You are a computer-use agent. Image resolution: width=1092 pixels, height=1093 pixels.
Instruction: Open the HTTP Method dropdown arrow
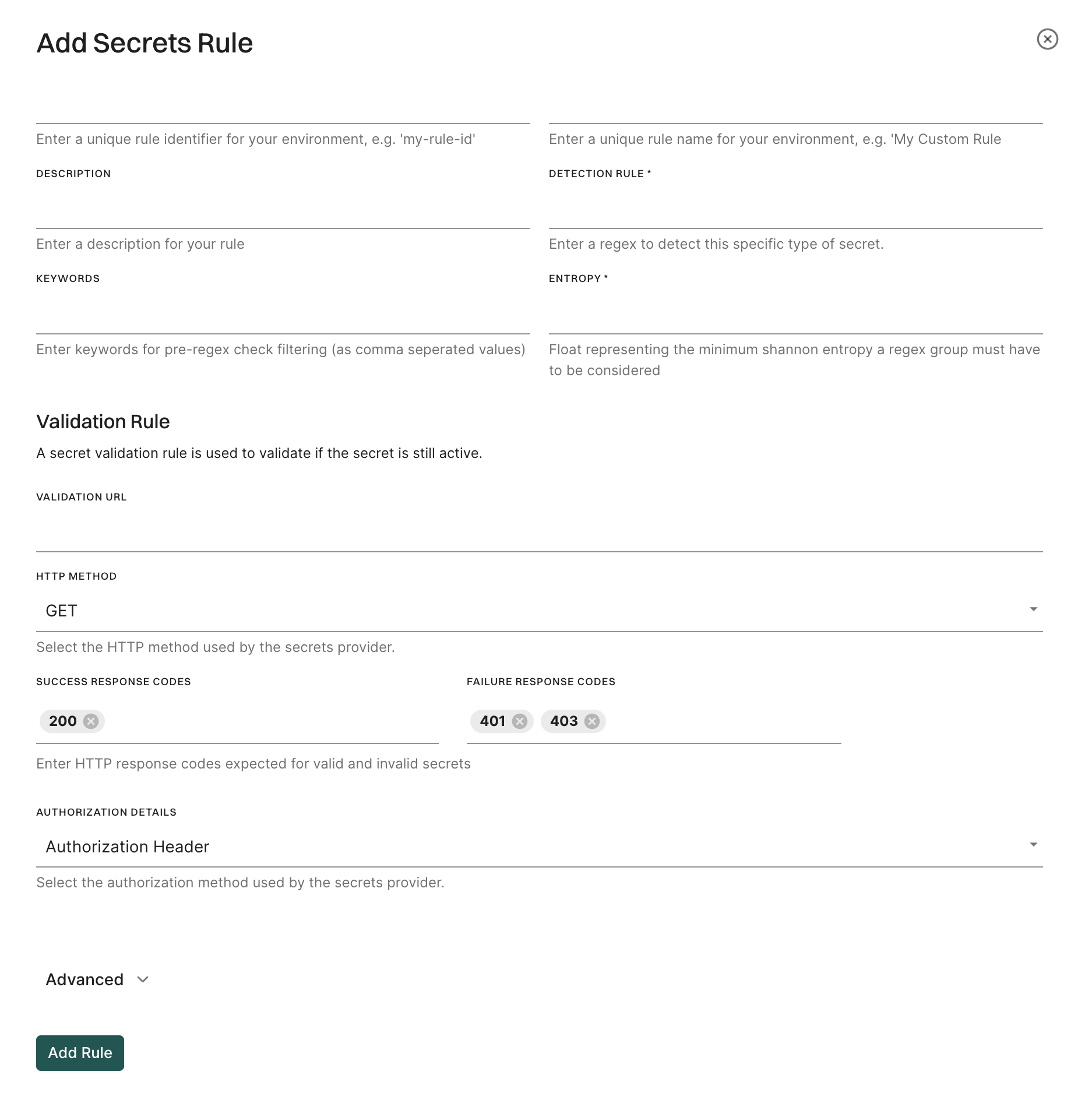click(1033, 609)
